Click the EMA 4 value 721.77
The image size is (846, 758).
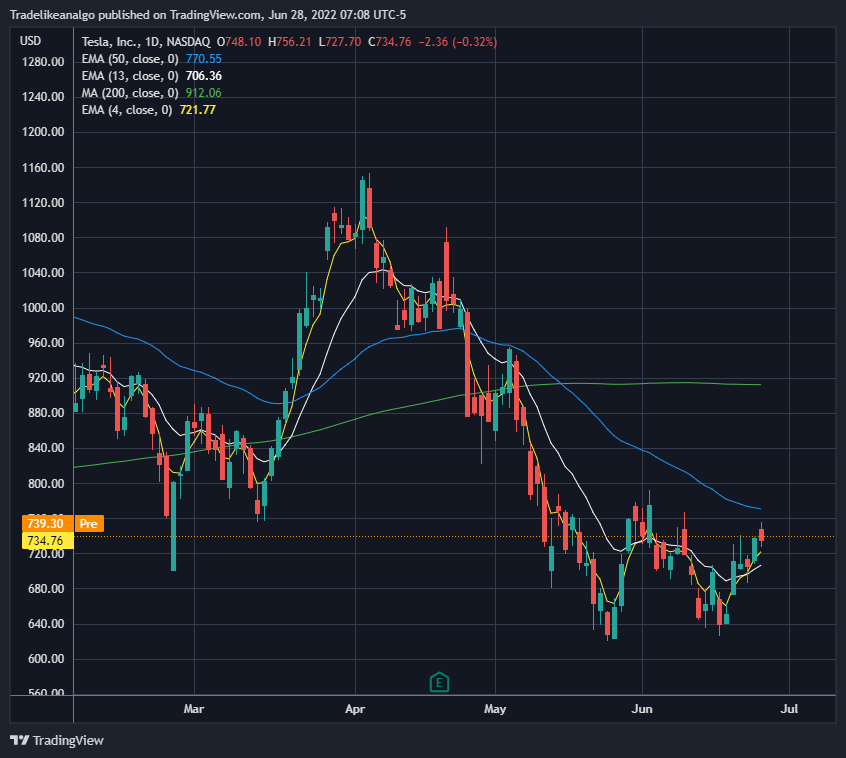coord(197,110)
